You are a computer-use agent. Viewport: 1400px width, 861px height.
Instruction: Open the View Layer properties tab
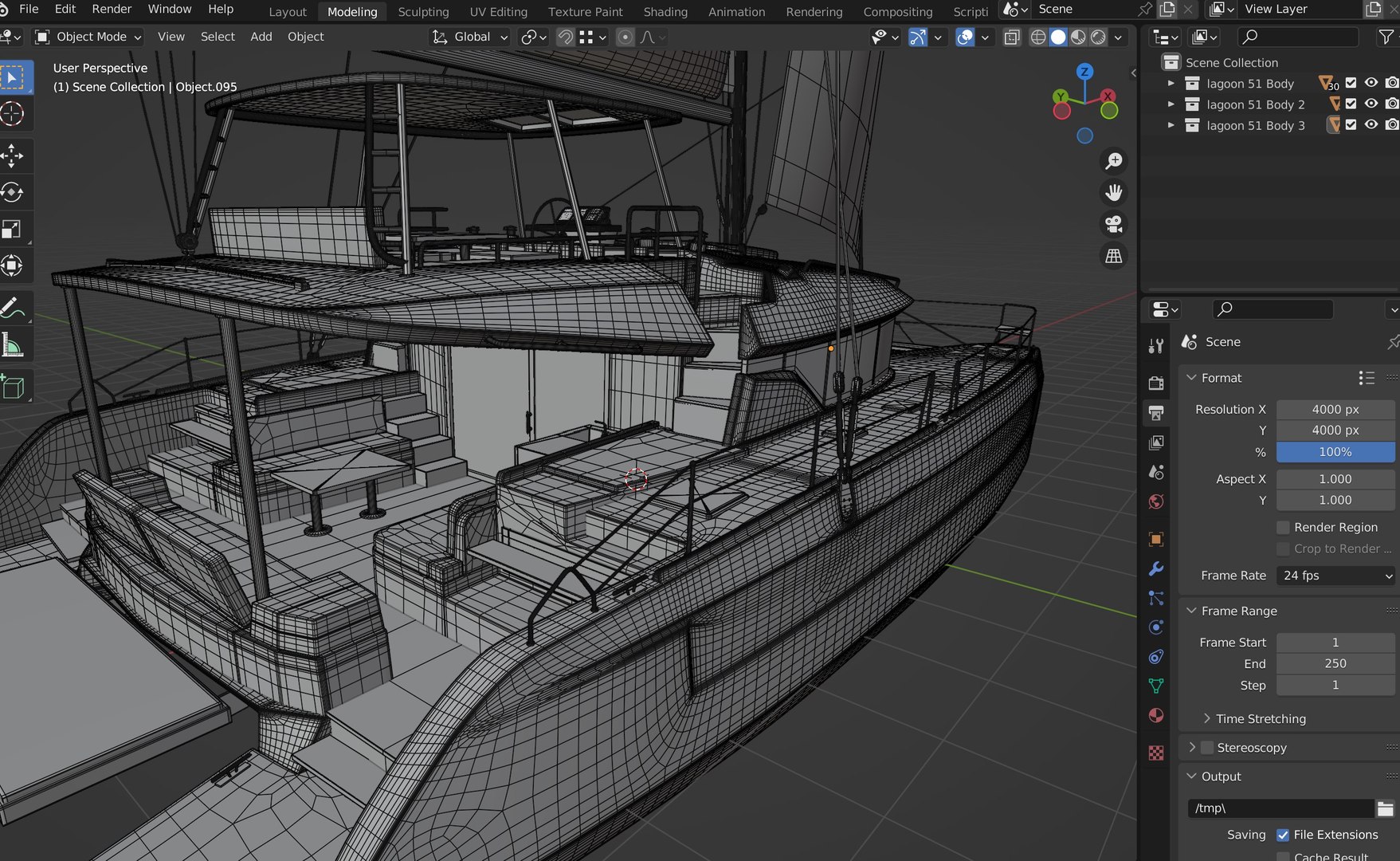click(1156, 442)
